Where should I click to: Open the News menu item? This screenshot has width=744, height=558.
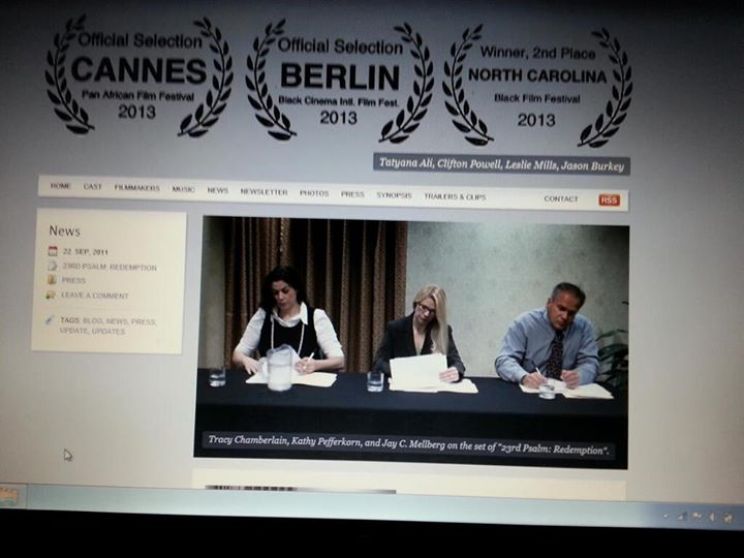218,190
